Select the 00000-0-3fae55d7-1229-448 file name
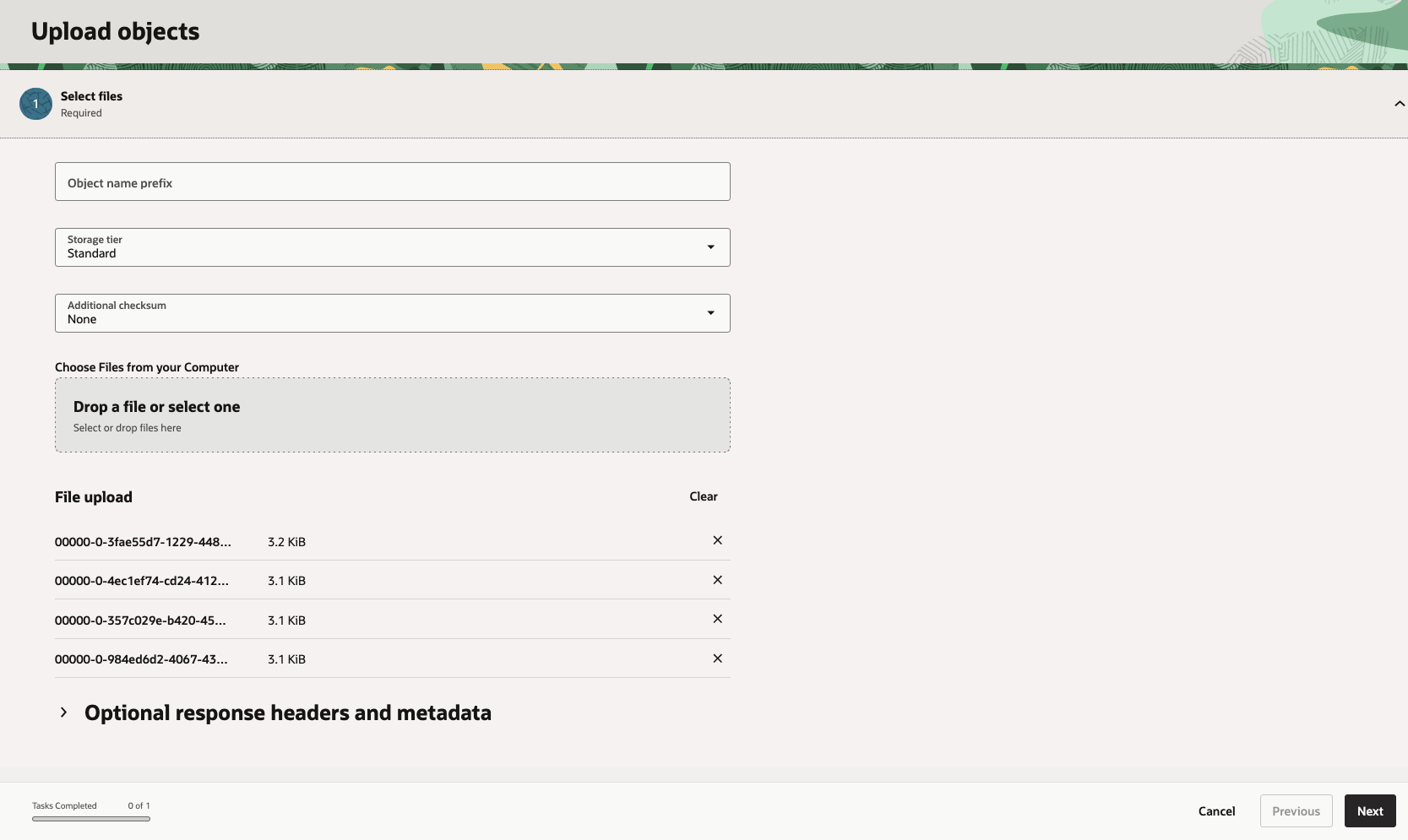The image size is (1408, 840). tap(143, 542)
